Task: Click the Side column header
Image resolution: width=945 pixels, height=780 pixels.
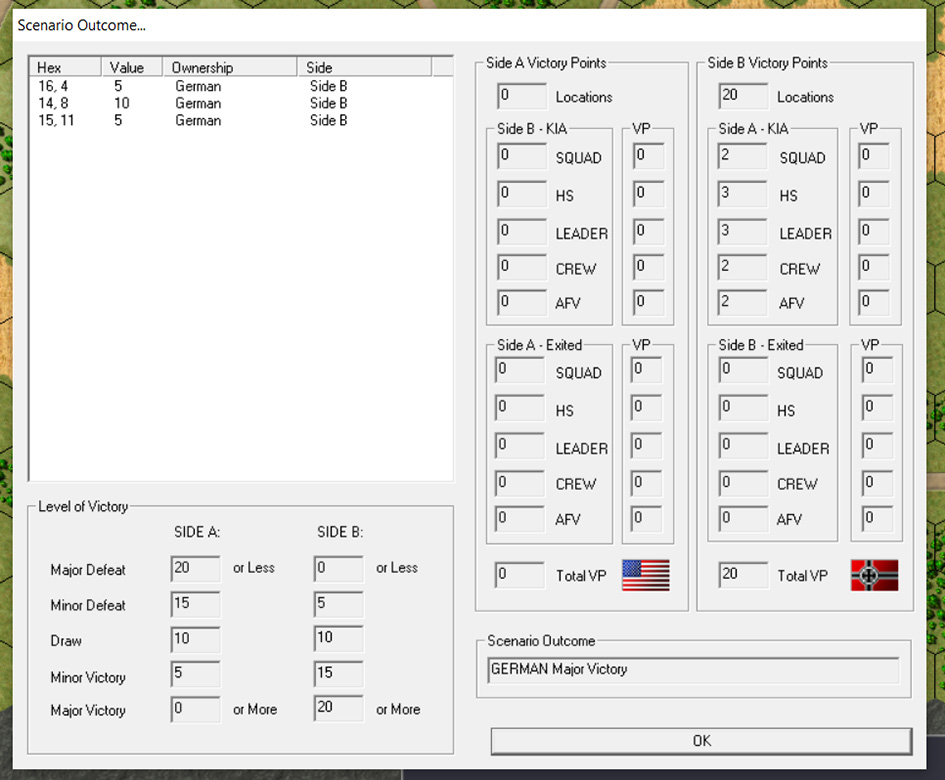Action: (364, 67)
